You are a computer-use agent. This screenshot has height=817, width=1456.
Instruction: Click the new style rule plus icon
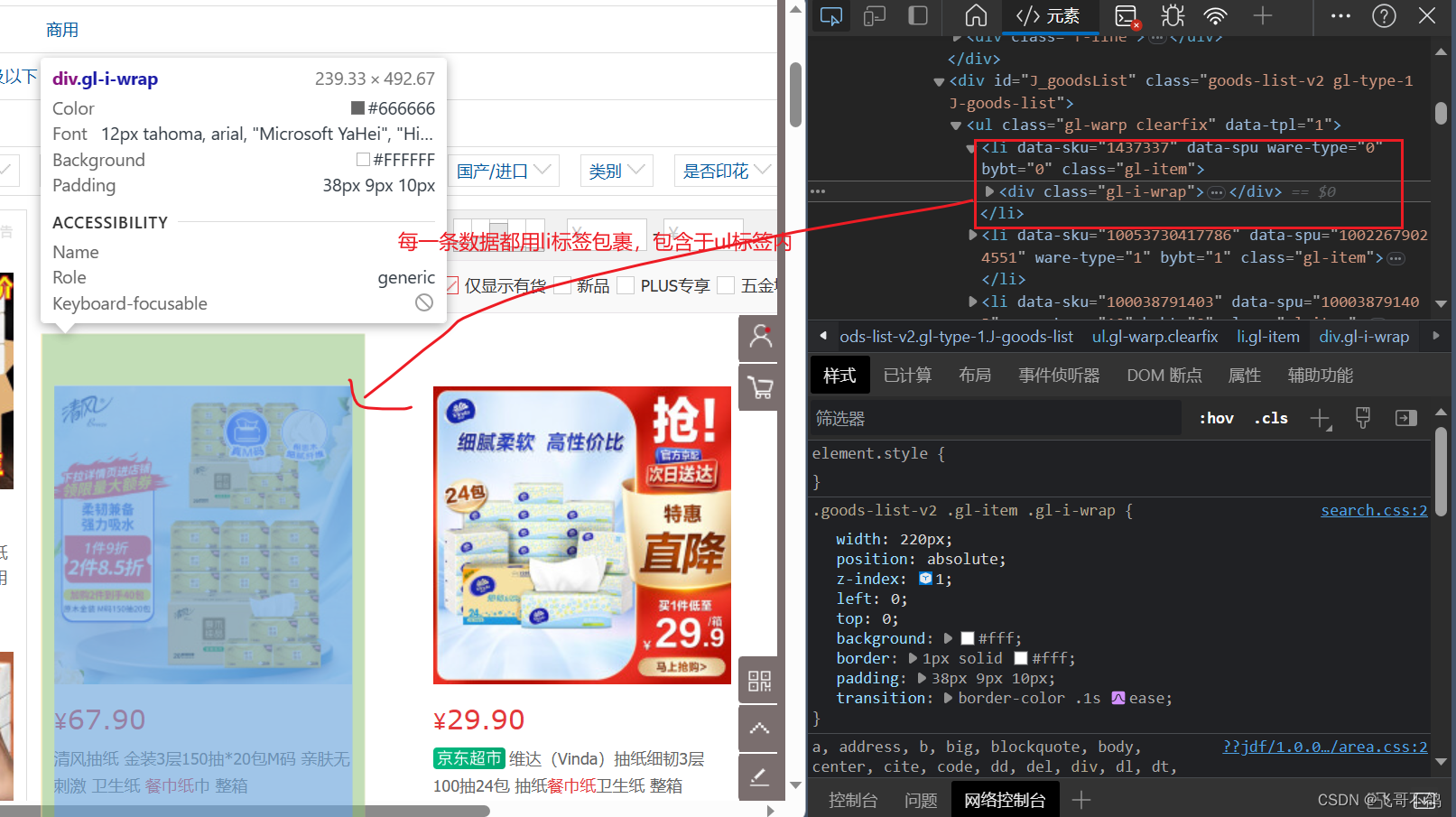(1321, 418)
